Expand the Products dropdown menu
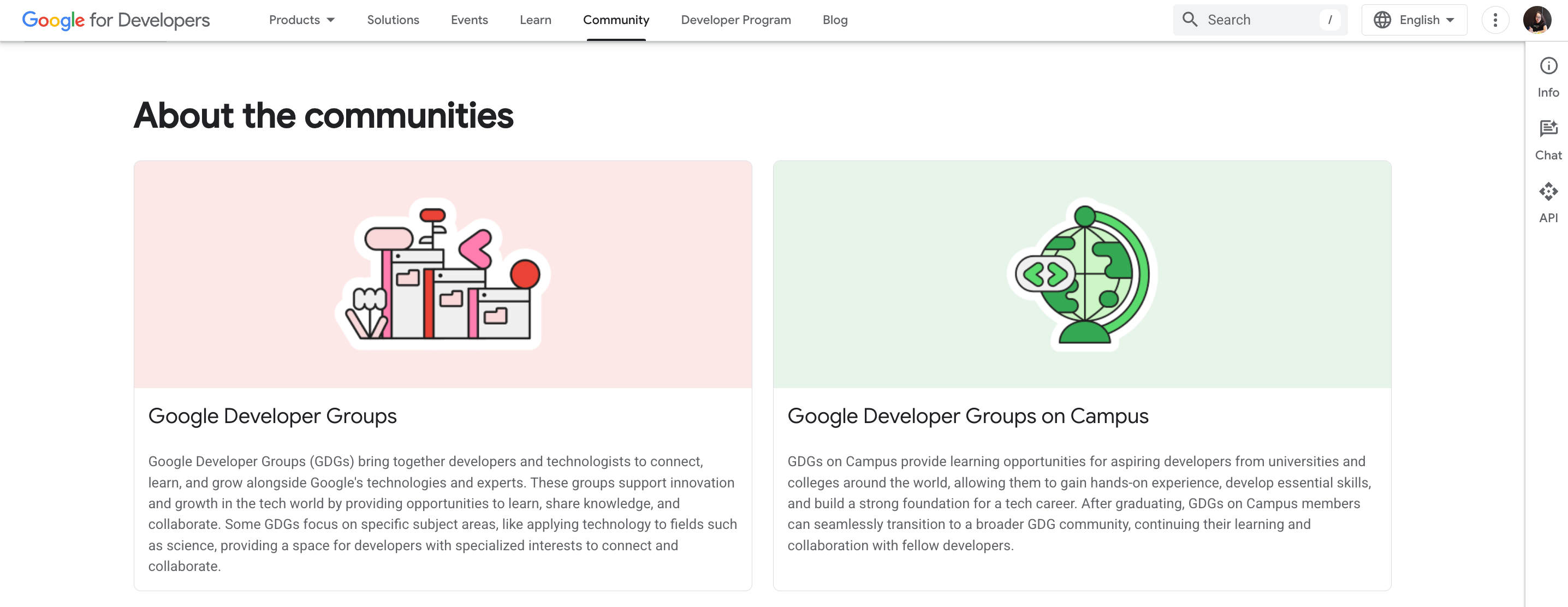 tap(295, 20)
